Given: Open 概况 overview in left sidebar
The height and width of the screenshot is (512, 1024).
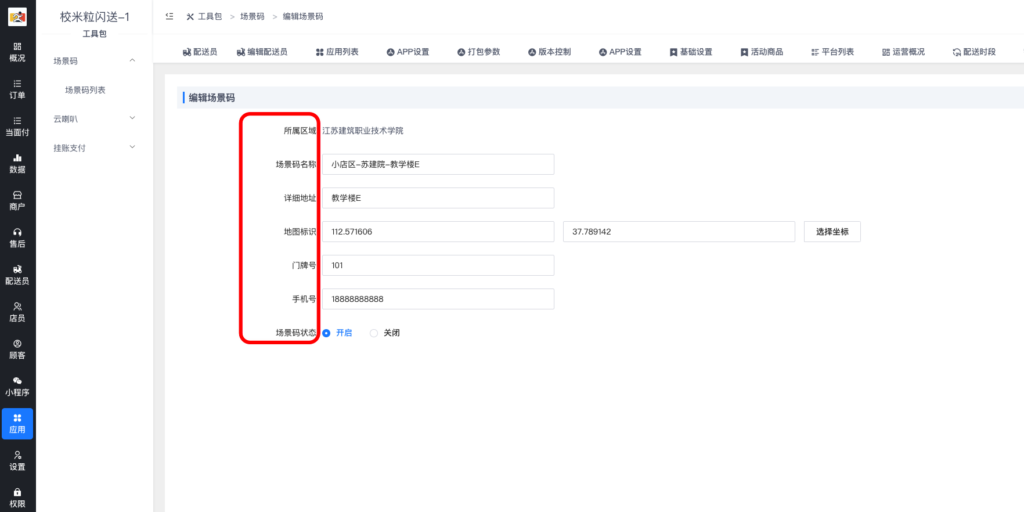Looking at the screenshot, I should coord(18,52).
